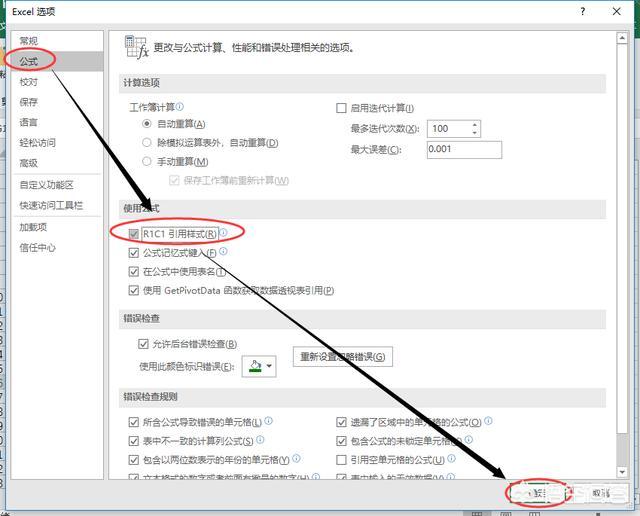Open info icon for 包含公式的未锁定单元格
Image resolution: width=640 pixels, height=516 pixels.
click(469, 440)
